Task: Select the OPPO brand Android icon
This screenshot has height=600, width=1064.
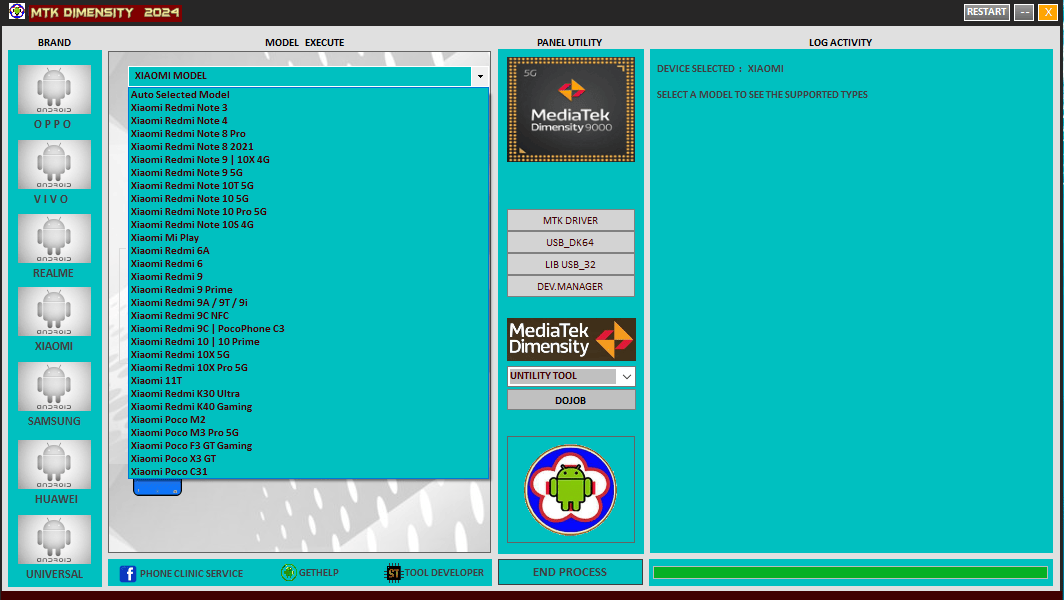Action: (x=54, y=89)
